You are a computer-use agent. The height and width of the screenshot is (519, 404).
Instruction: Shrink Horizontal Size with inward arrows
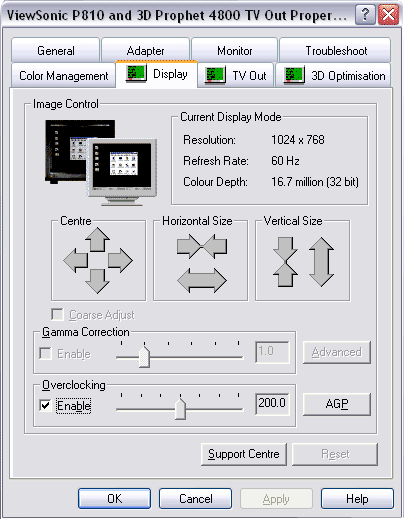[202, 246]
